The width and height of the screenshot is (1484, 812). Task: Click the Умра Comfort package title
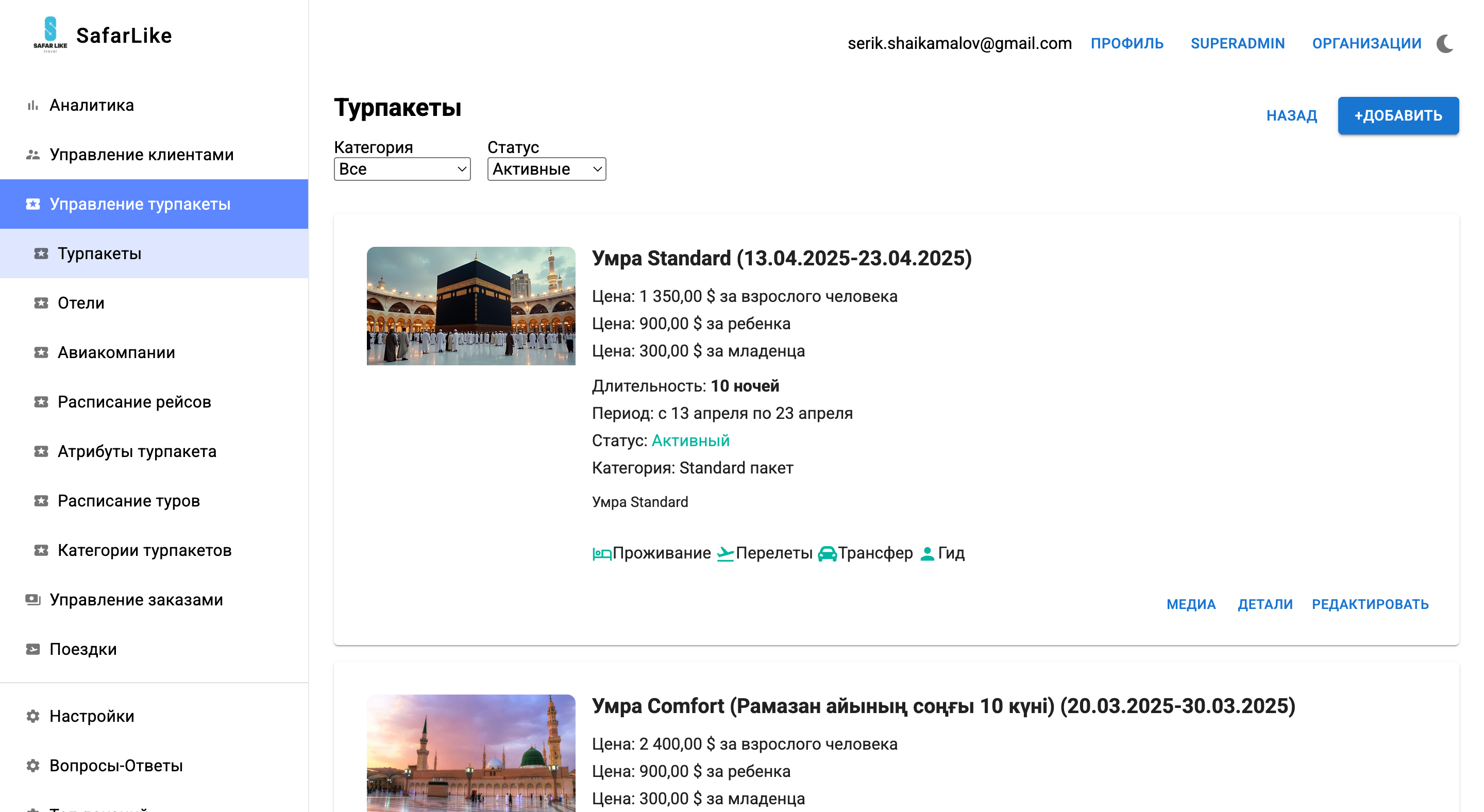pos(943,706)
